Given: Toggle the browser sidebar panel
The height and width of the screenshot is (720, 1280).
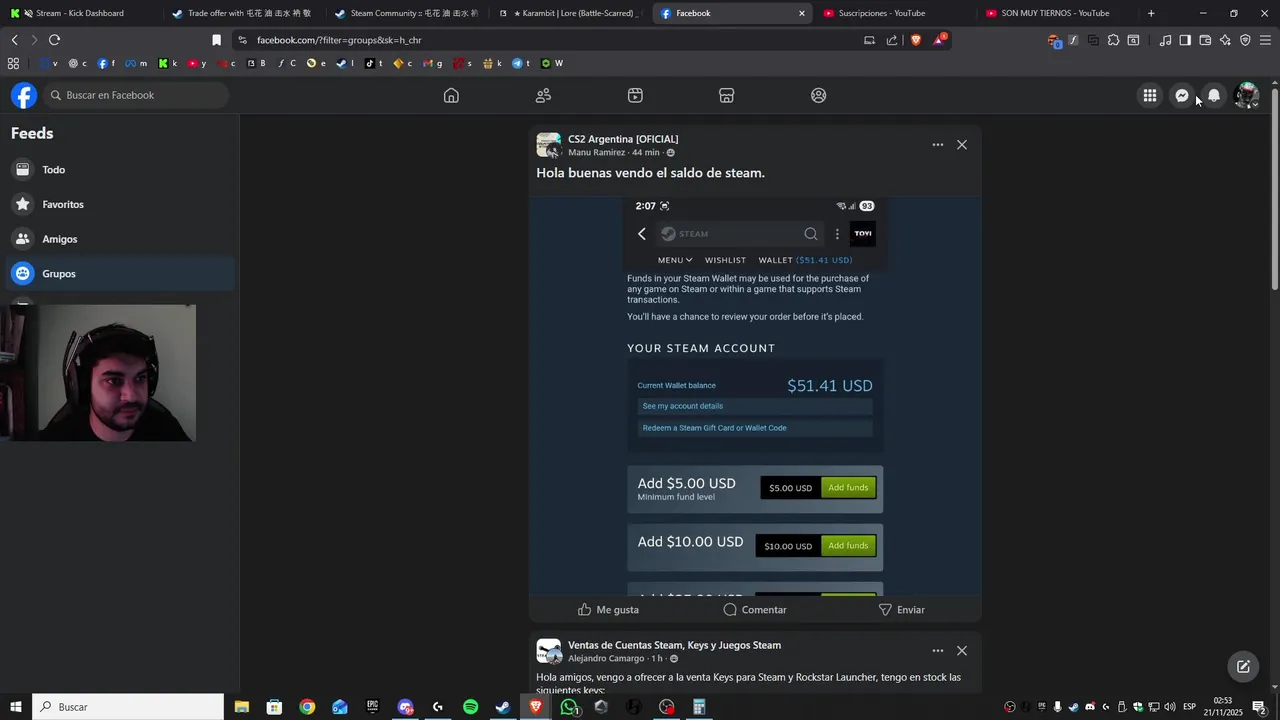Looking at the screenshot, I should (x=1185, y=40).
